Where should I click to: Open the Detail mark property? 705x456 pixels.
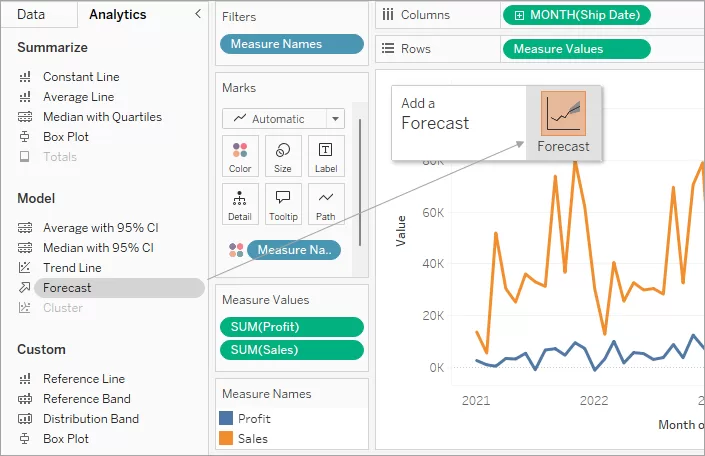(x=240, y=203)
